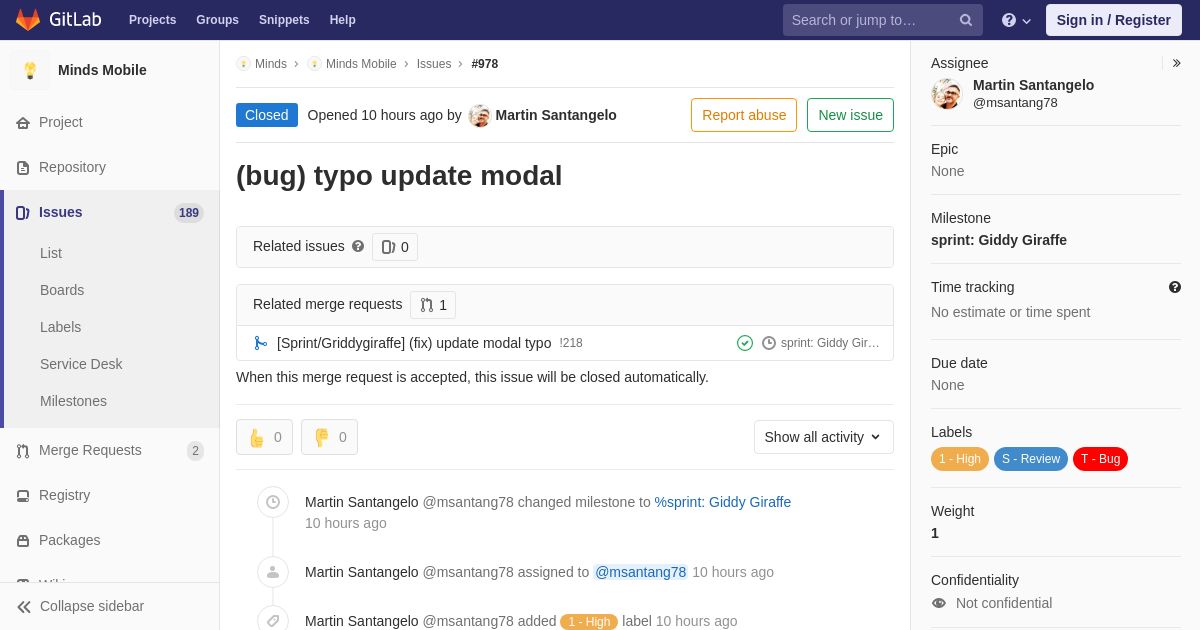The width and height of the screenshot is (1200, 630).
Task: Click the related issues count badge
Action: point(395,247)
